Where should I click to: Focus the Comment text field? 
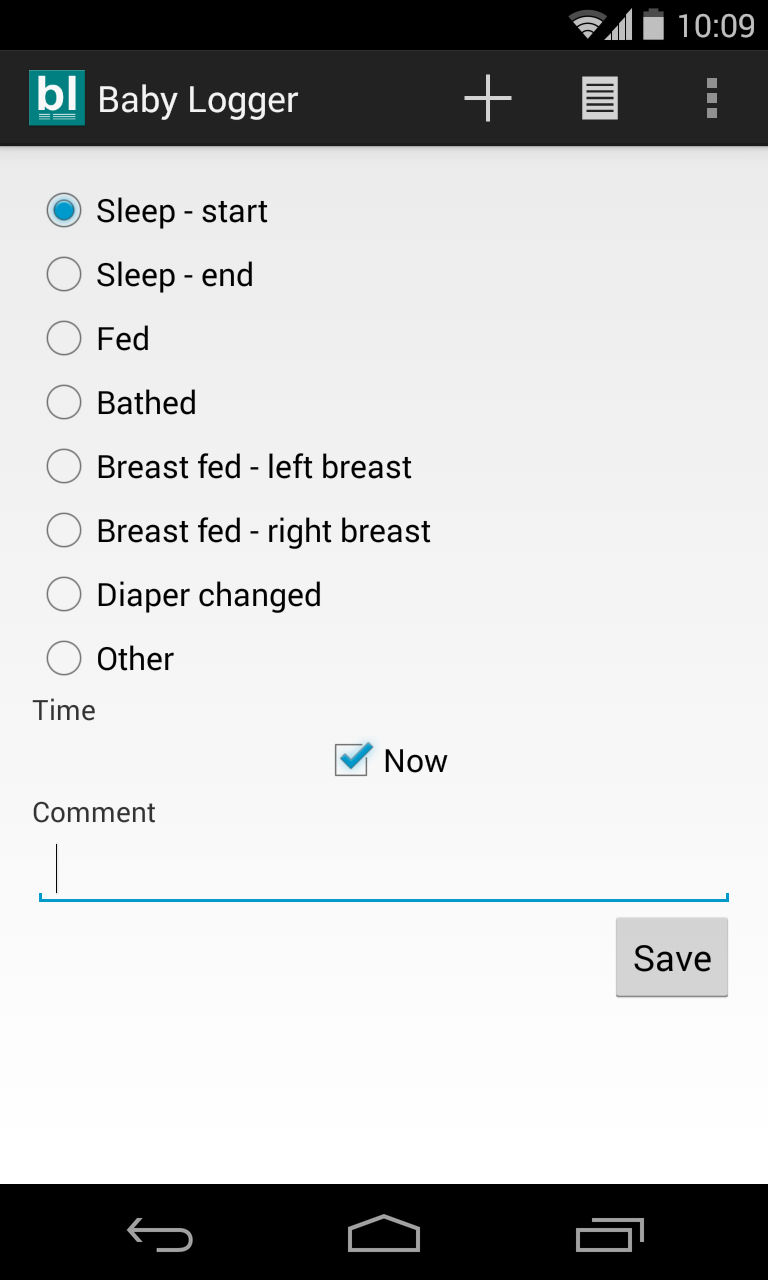tap(384, 870)
